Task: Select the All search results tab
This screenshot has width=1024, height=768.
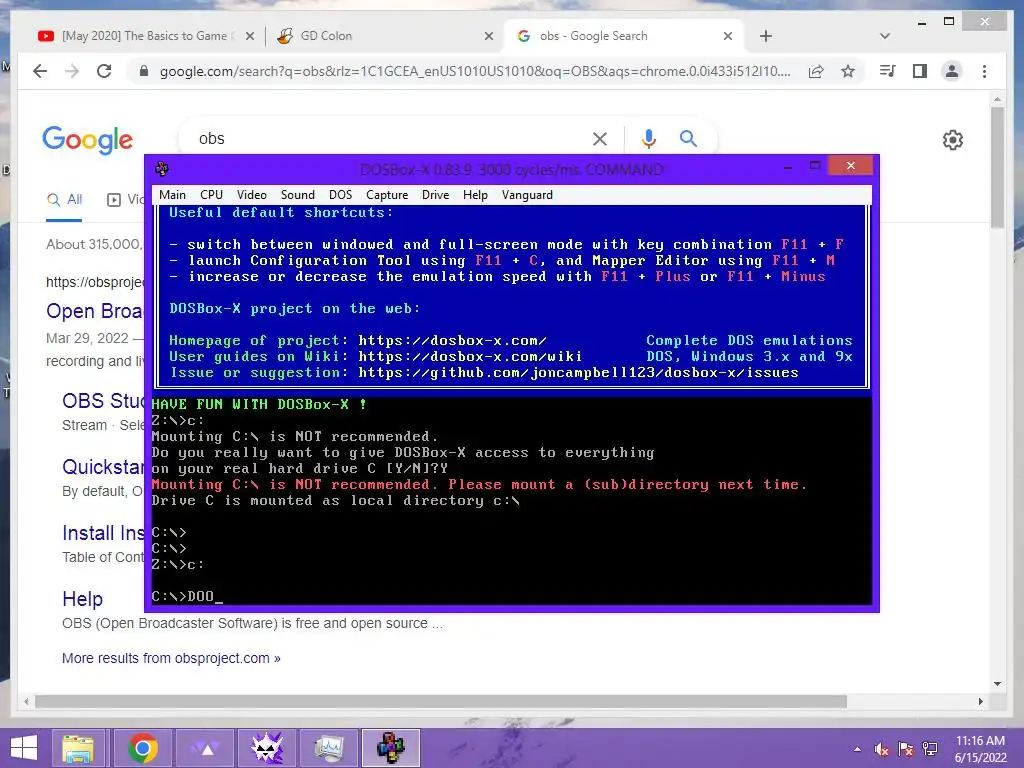Action: (64, 200)
